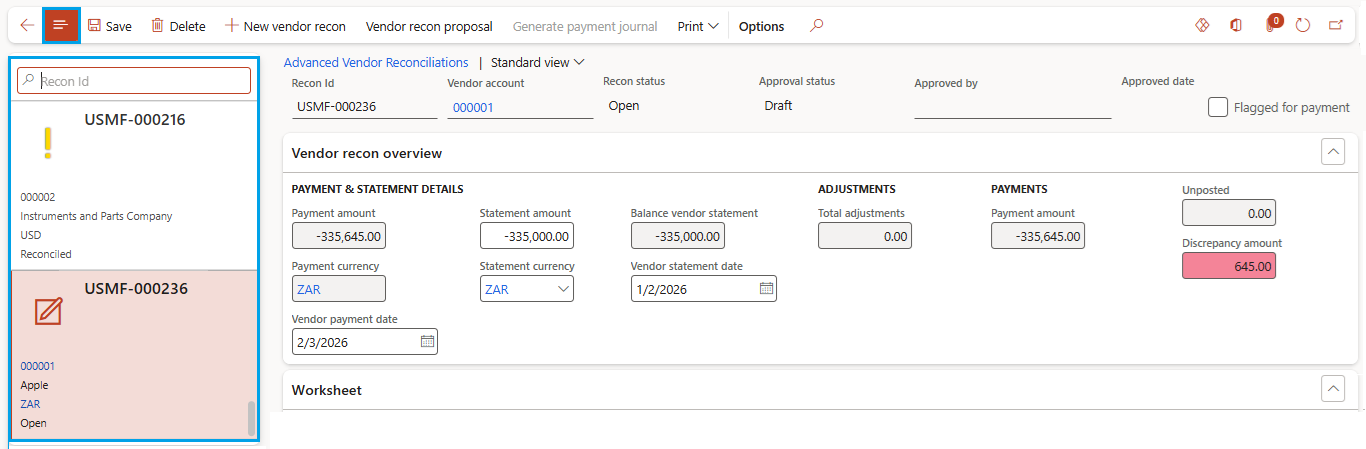Refresh the page with the circular arrow

click(x=1302, y=26)
